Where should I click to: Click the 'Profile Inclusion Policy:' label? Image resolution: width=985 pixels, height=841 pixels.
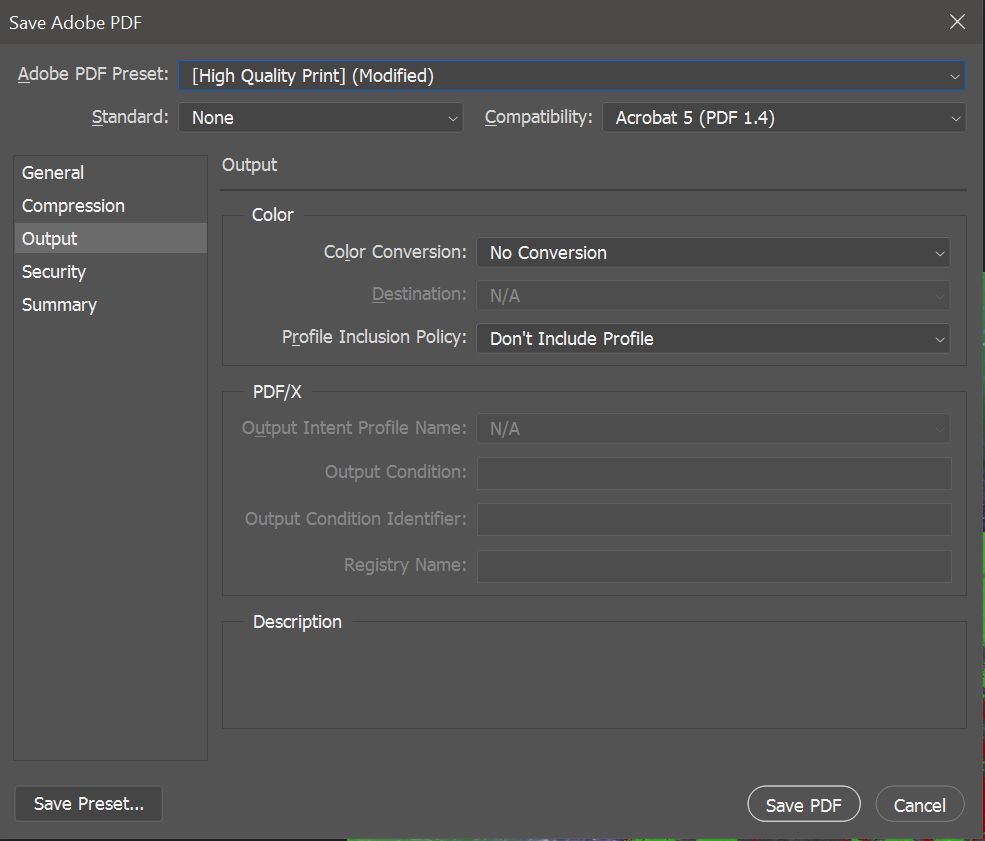pyautogui.click(x=374, y=337)
